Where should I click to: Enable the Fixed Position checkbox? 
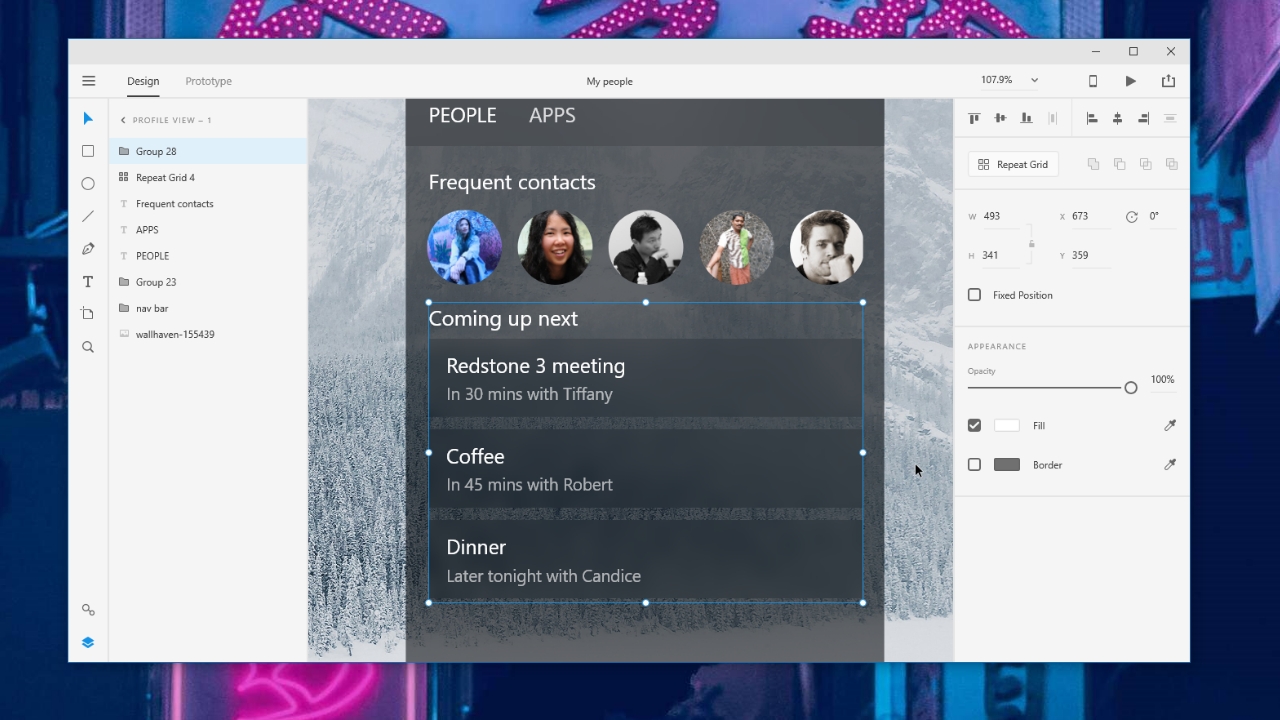click(x=974, y=295)
